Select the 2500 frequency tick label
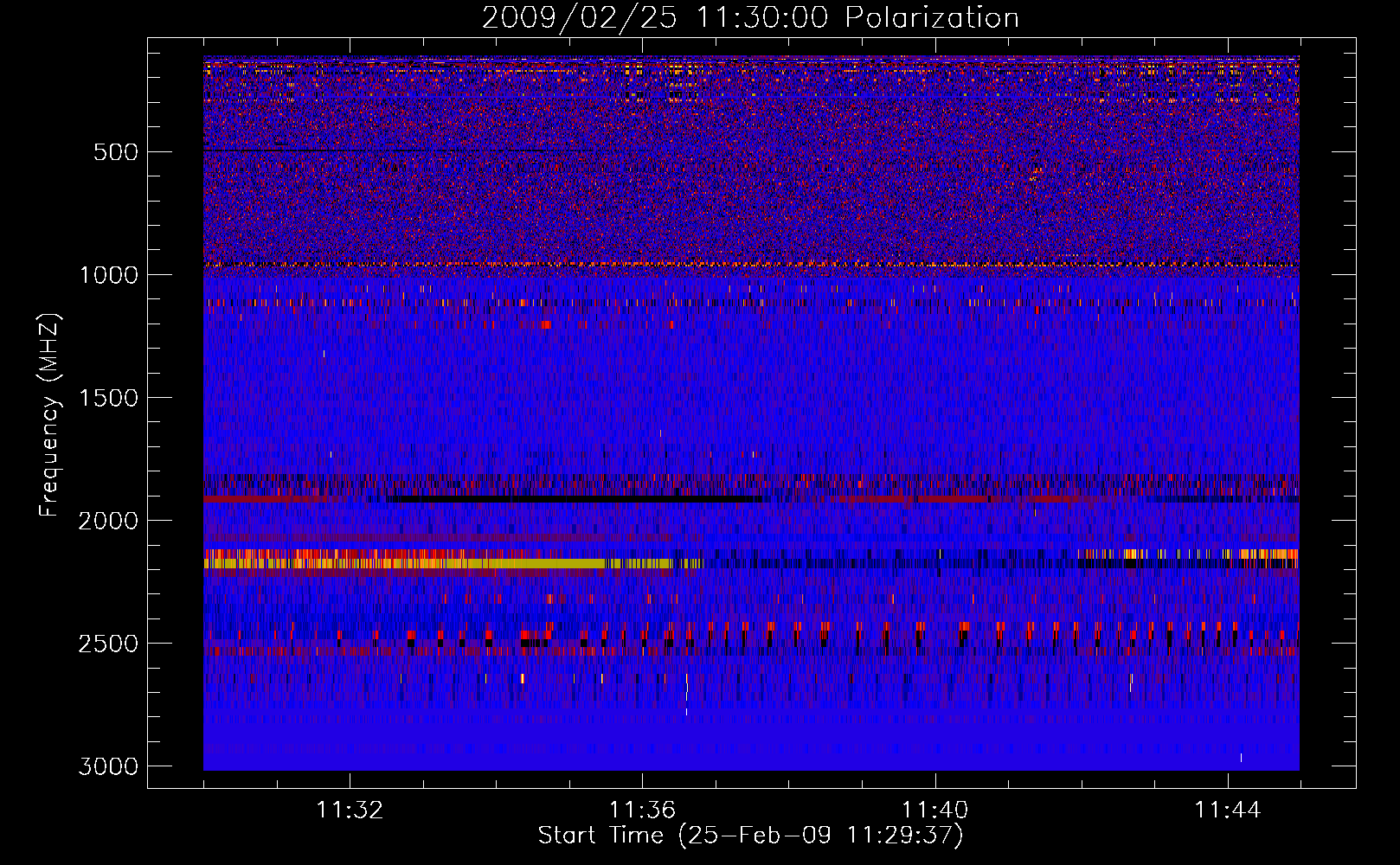Screen dimensions: 1400x865 pyautogui.click(x=108, y=644)
